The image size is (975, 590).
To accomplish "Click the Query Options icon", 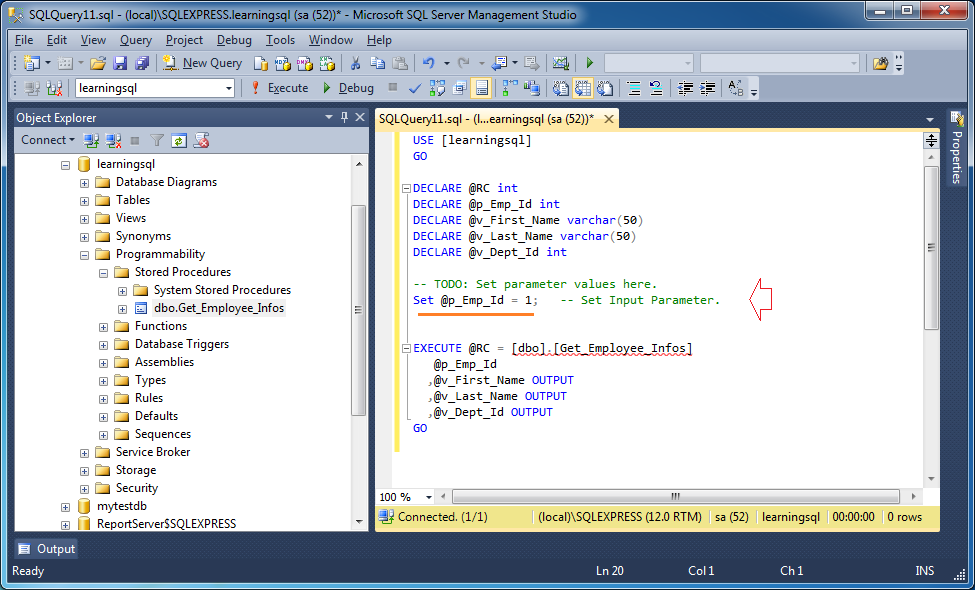I will (x=460, y=88).
